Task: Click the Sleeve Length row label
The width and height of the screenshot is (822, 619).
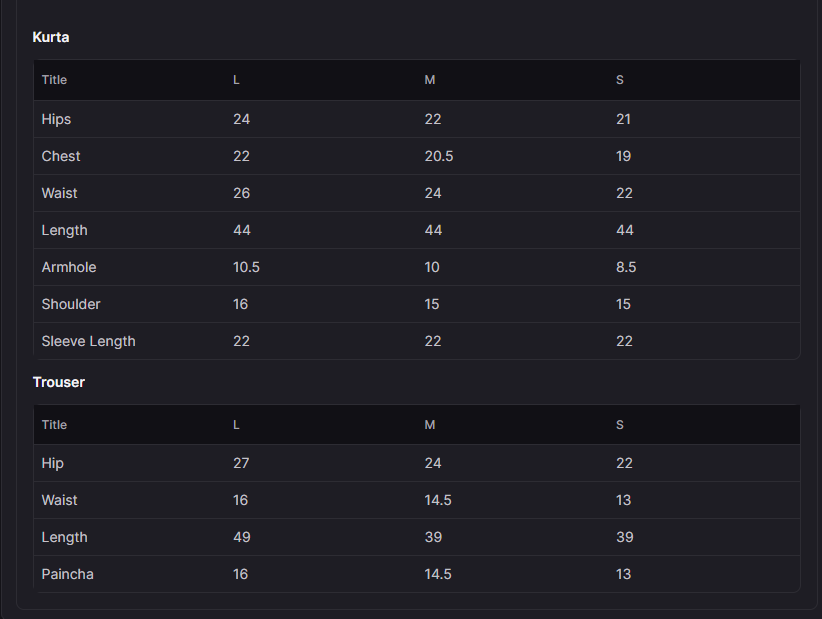Action: [89, 341]
